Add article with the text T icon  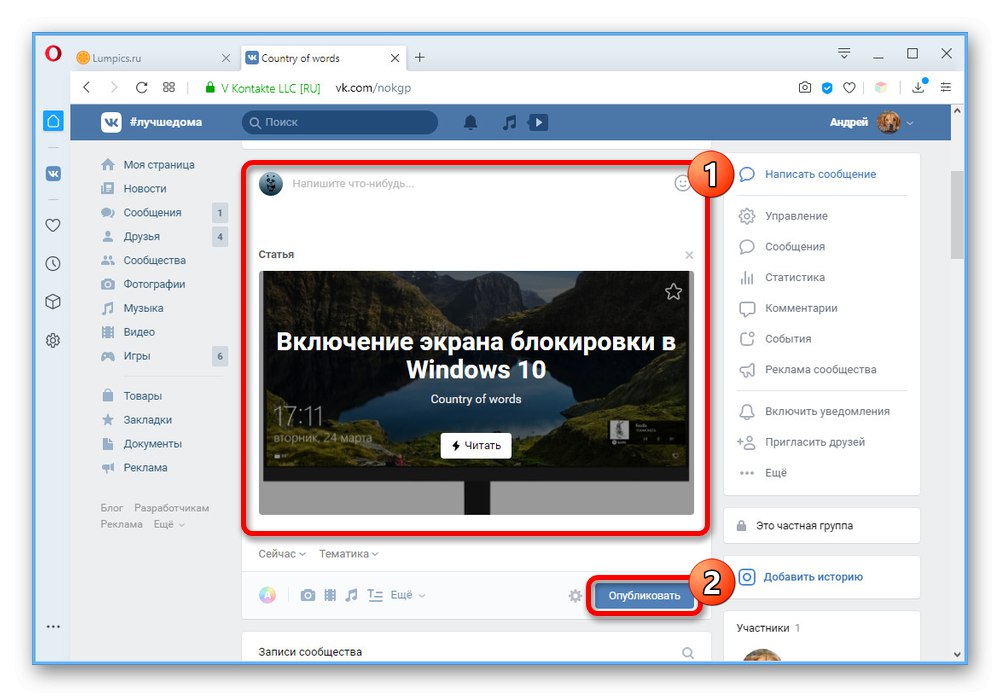(x=375, y=595)
